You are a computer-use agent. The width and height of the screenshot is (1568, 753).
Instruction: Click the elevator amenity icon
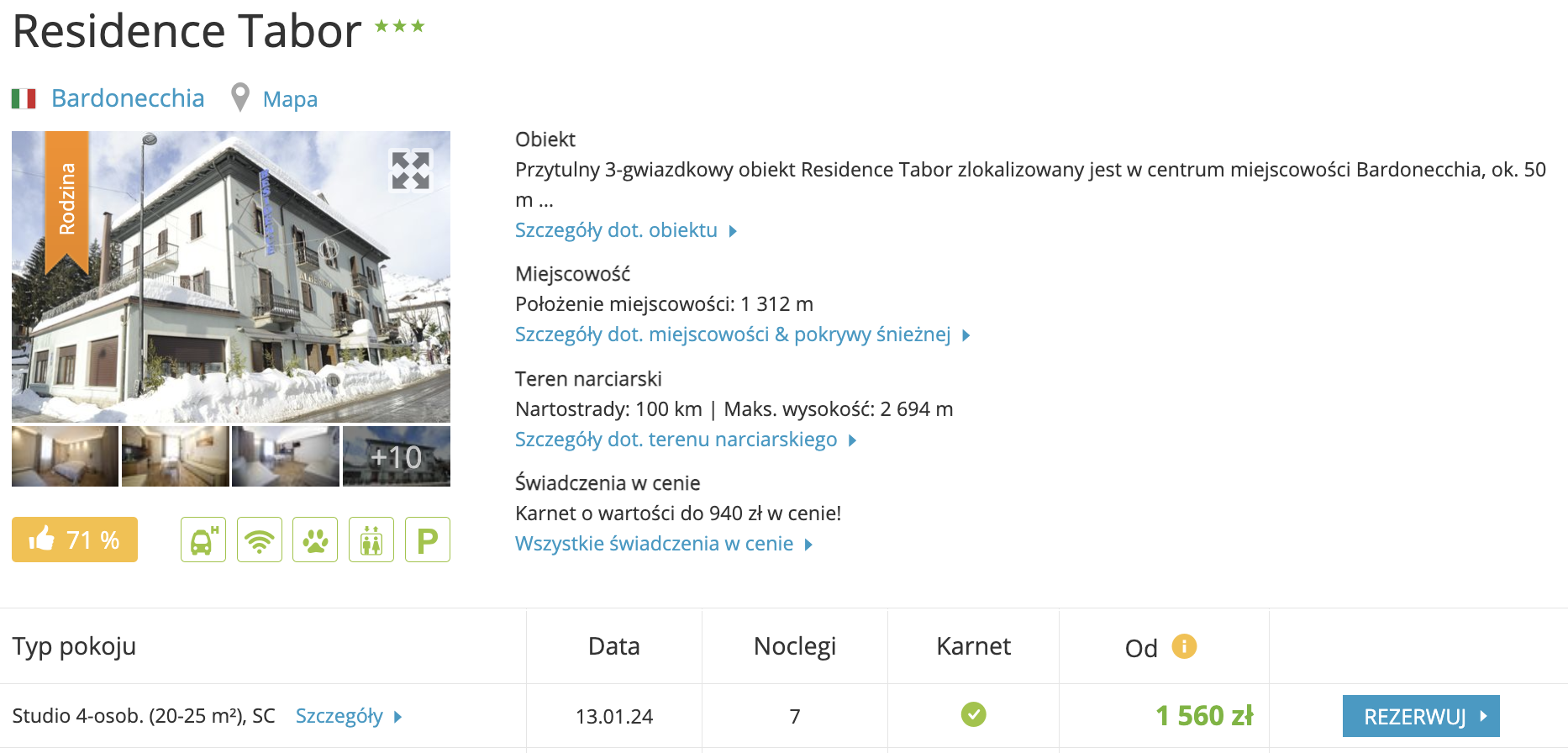tap(371, 540)
